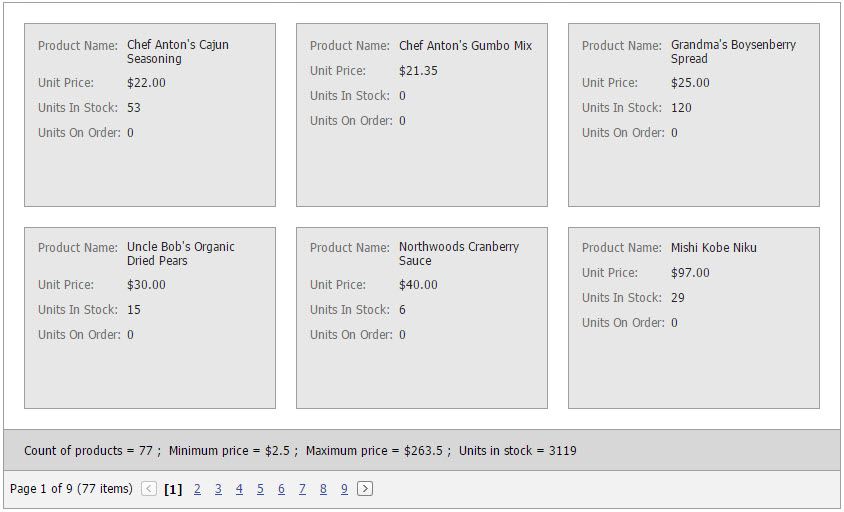
Task: Pick the Northwoods Cranberry Sauce card
Action: (x=422, y=318)
